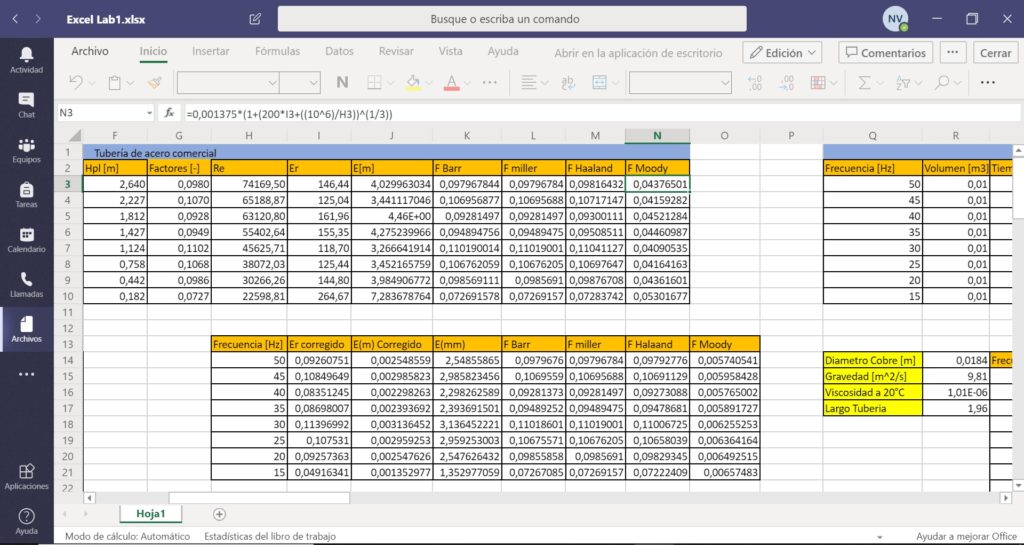Go to Calendario in the sidebar
This screenshot has height=545, width=1024.
[x=26, y=238]
